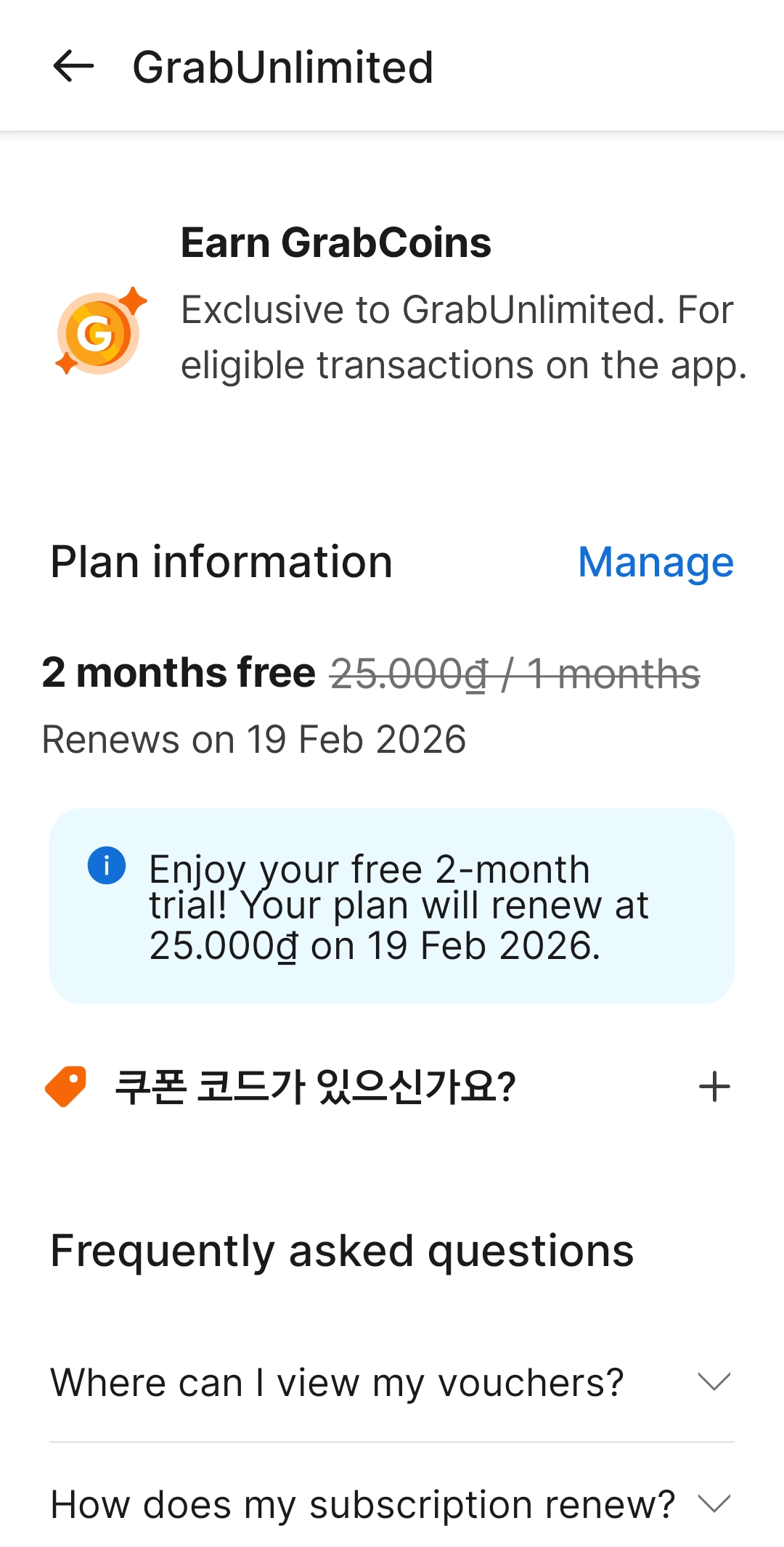This screenshot has width=784, height=1547.
Task: Expand the subscription renew chevron
Action: (x=714, y=1503)
